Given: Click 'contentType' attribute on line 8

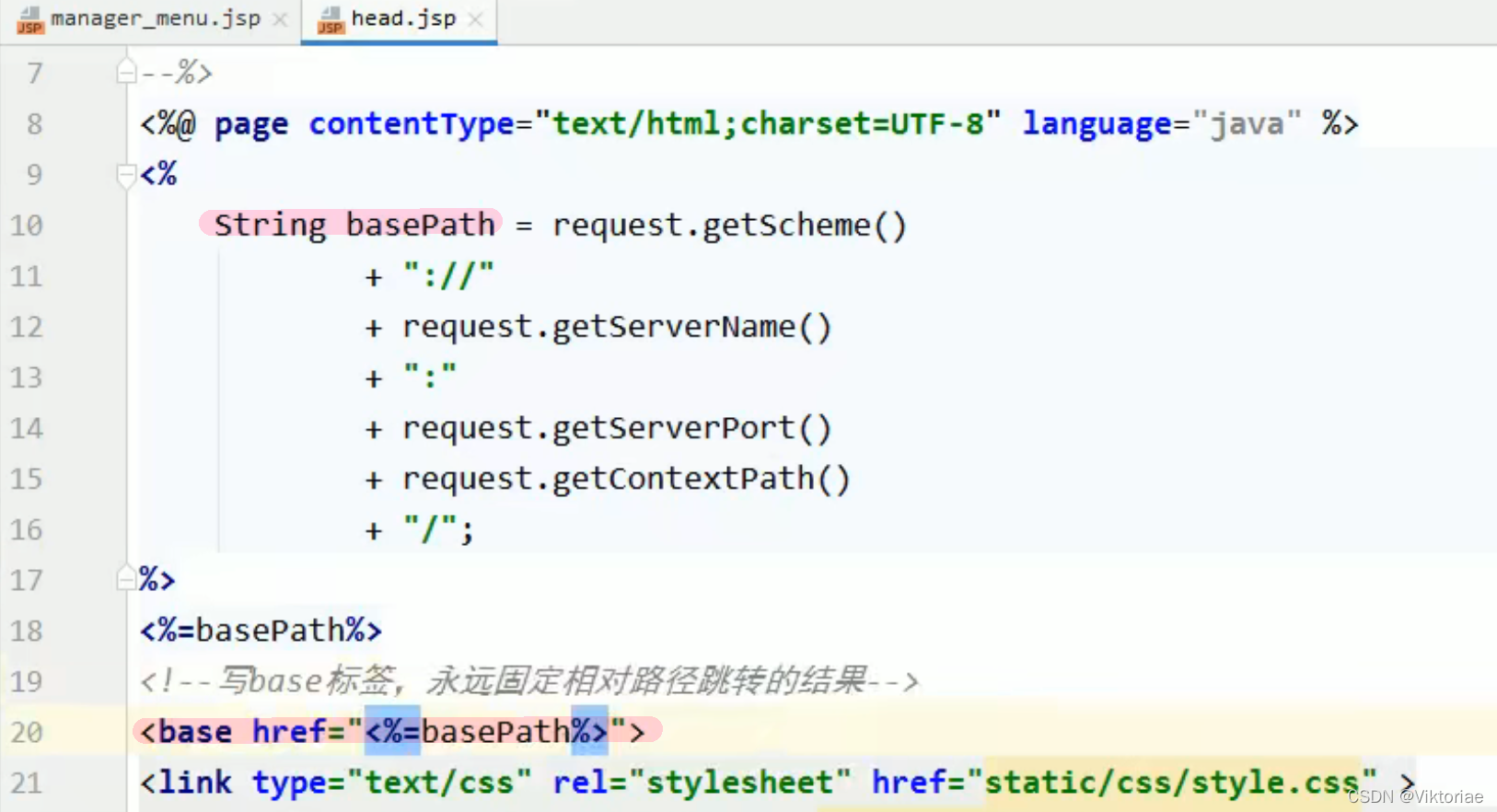Looking at the screenshot, I should [x=411, y=123].
